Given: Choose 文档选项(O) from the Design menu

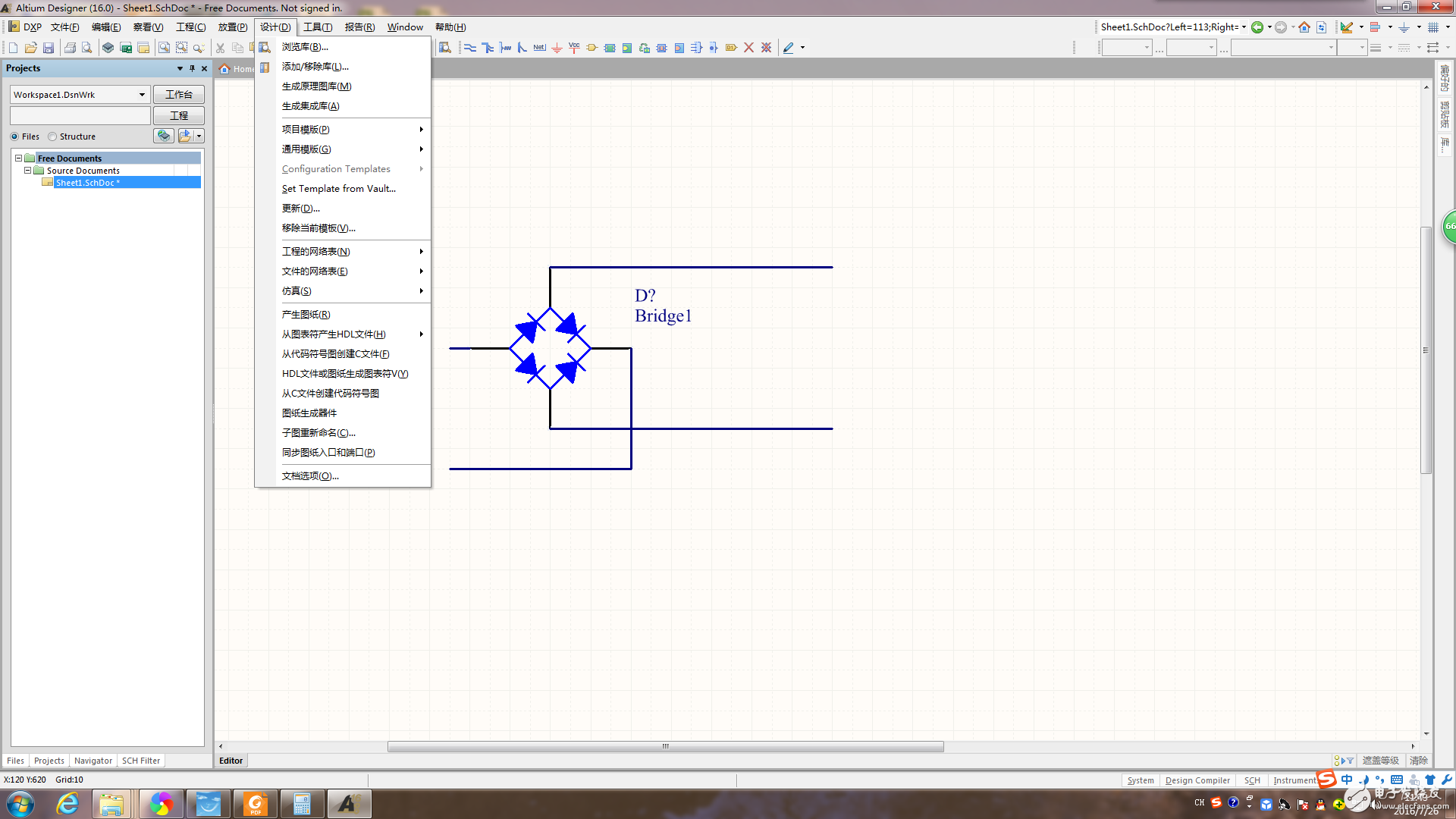Looking at the screenshot, I should tap(310, 476).
